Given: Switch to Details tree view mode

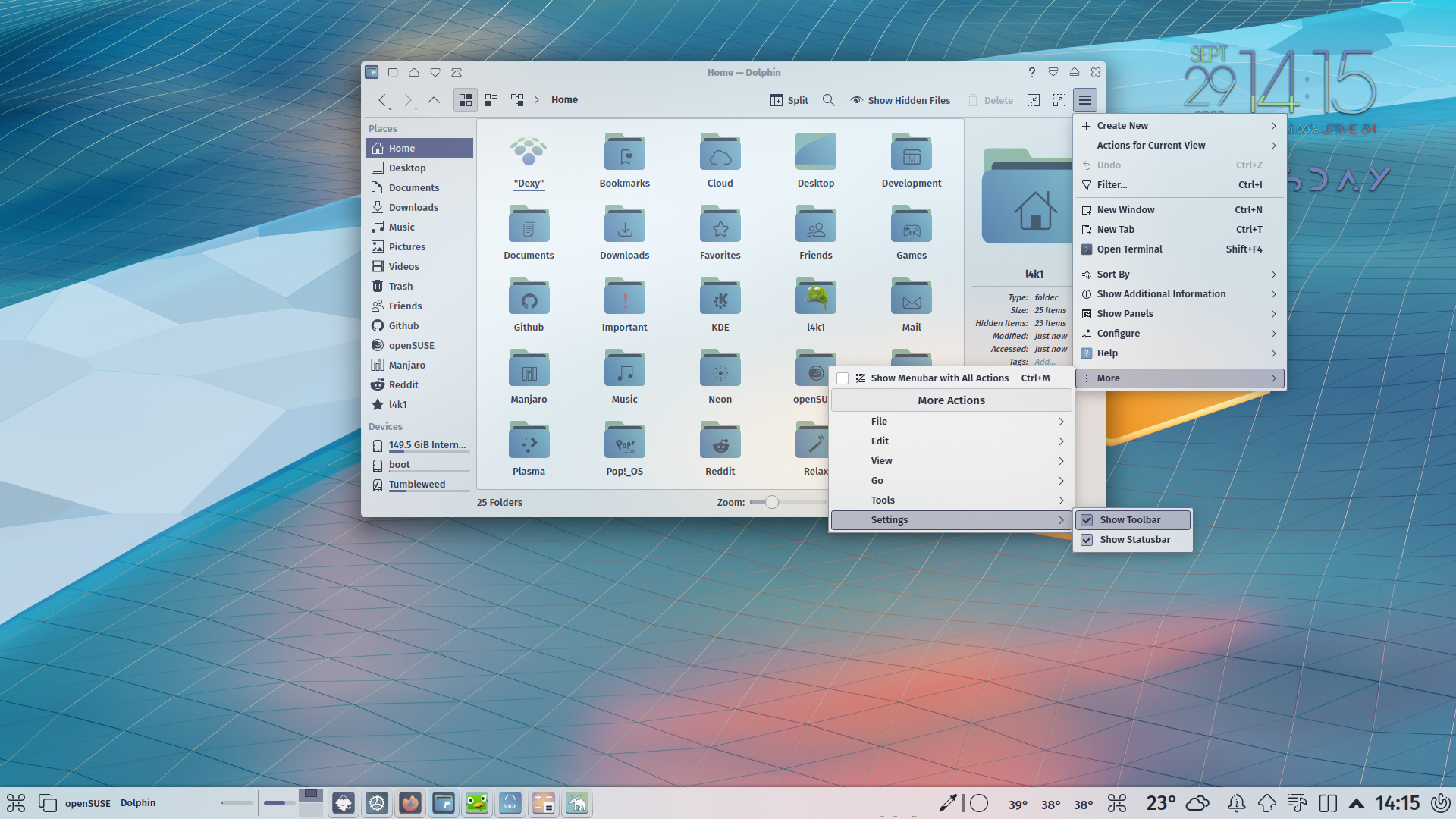Looking at the screenshot, I should [517, 100].
